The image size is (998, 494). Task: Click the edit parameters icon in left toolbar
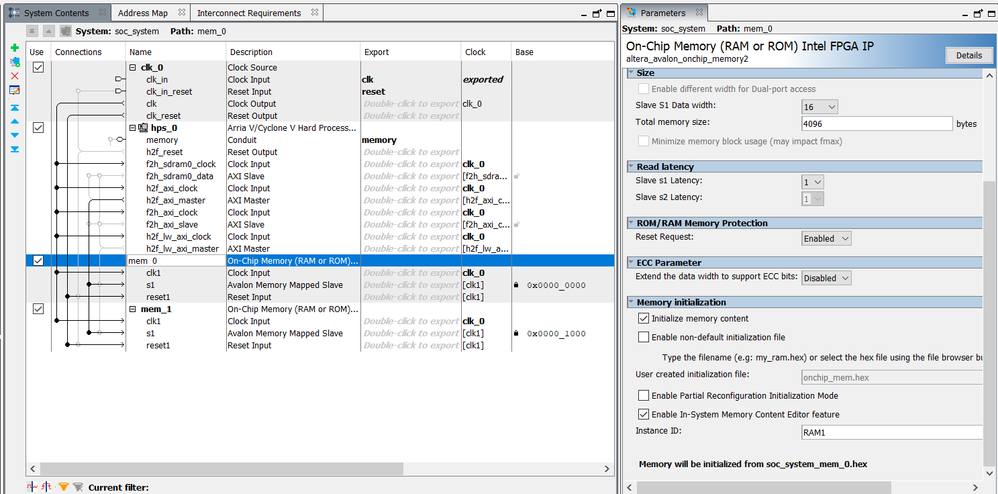(14, 90)
